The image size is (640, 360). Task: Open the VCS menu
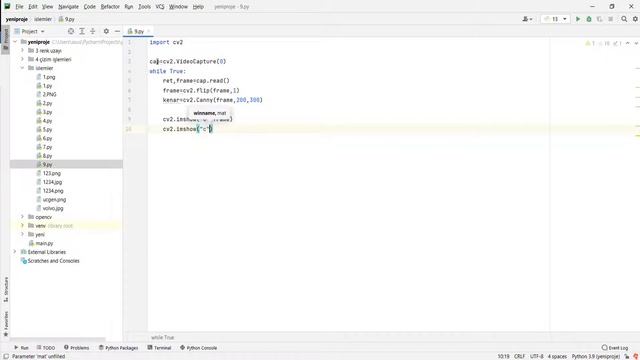(160, 7)
